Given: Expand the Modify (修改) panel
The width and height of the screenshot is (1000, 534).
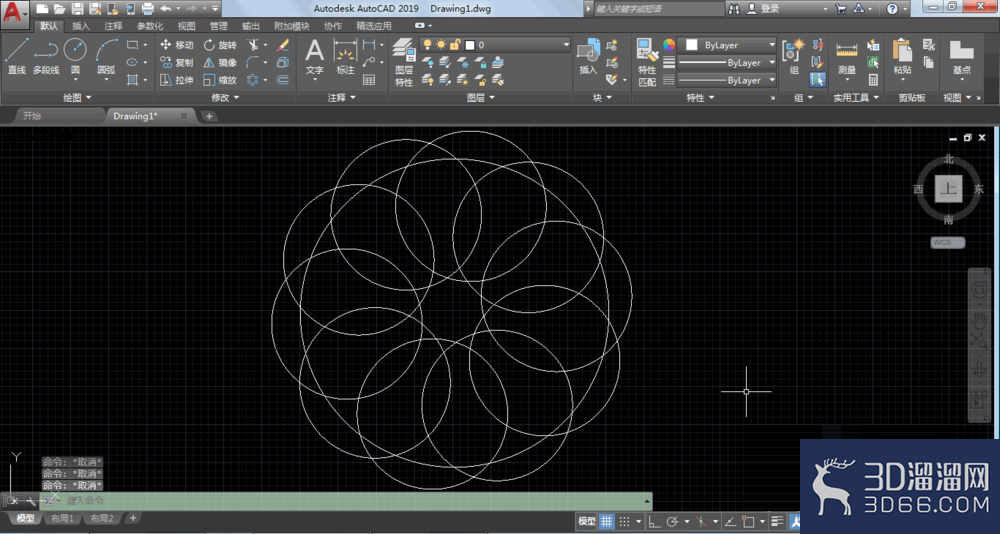Looking at the screenshot, I should pos(225,98).
